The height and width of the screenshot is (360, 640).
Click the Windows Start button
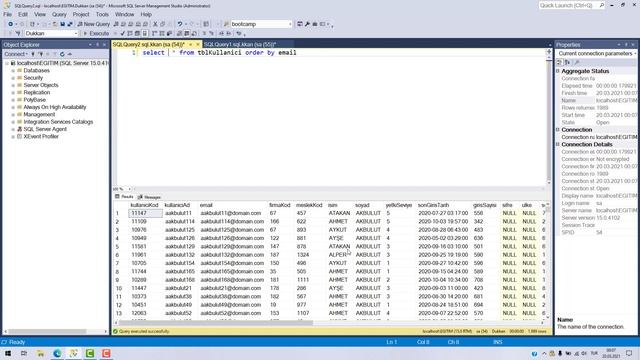click(x=8, y=353)
